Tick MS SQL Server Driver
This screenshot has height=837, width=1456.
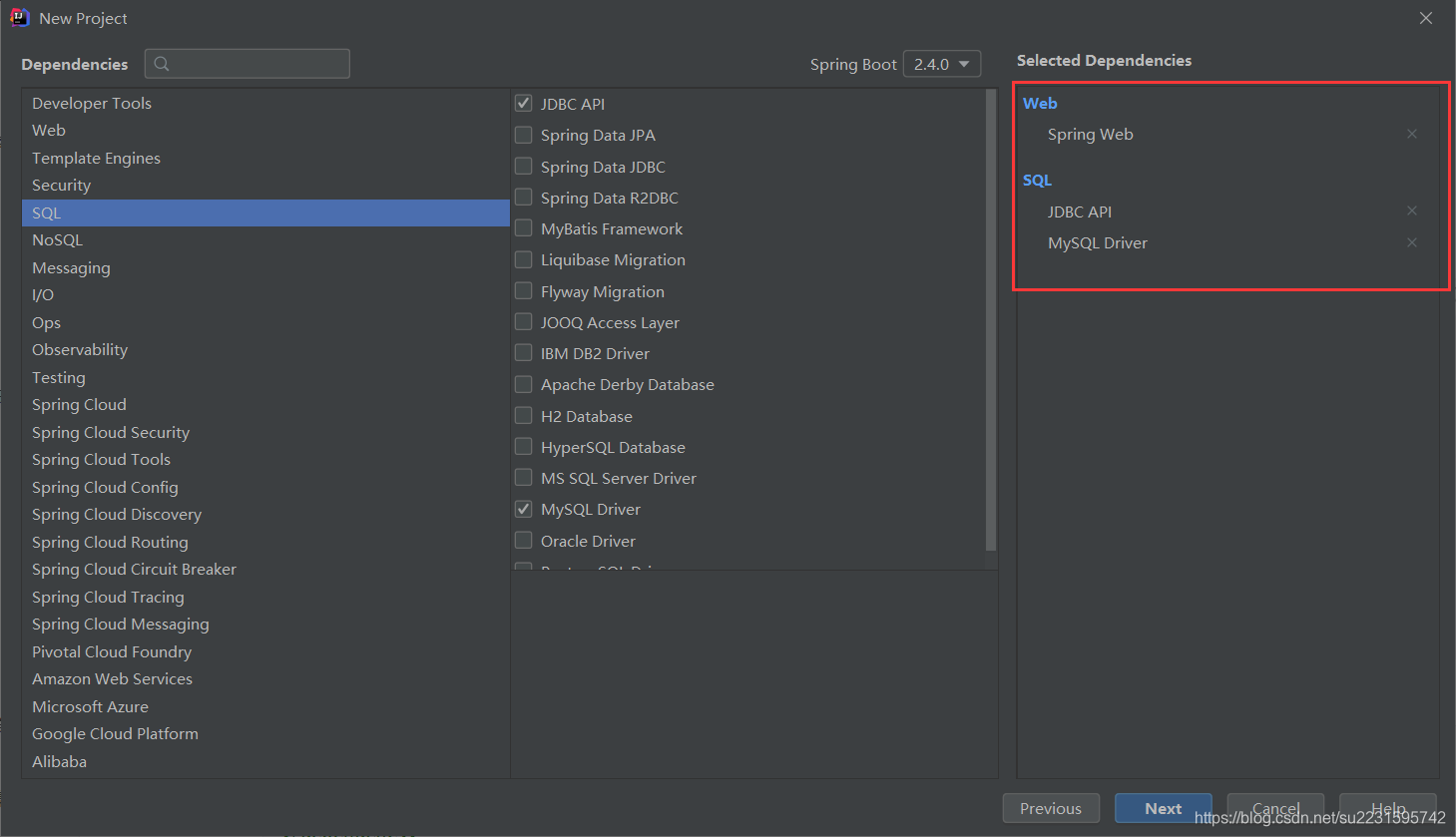523,477
